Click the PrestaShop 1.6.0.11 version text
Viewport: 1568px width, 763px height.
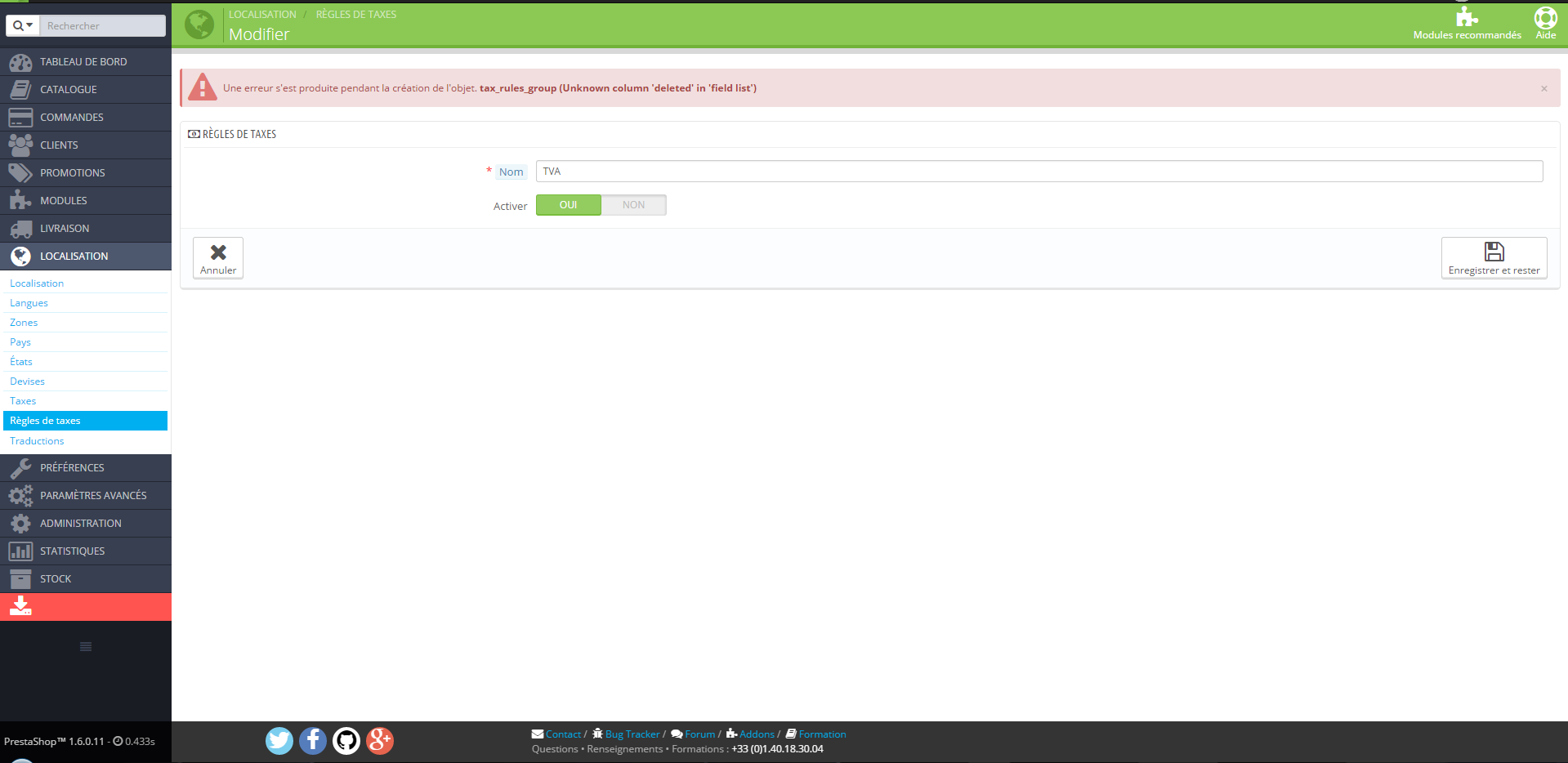click(54, 742)
